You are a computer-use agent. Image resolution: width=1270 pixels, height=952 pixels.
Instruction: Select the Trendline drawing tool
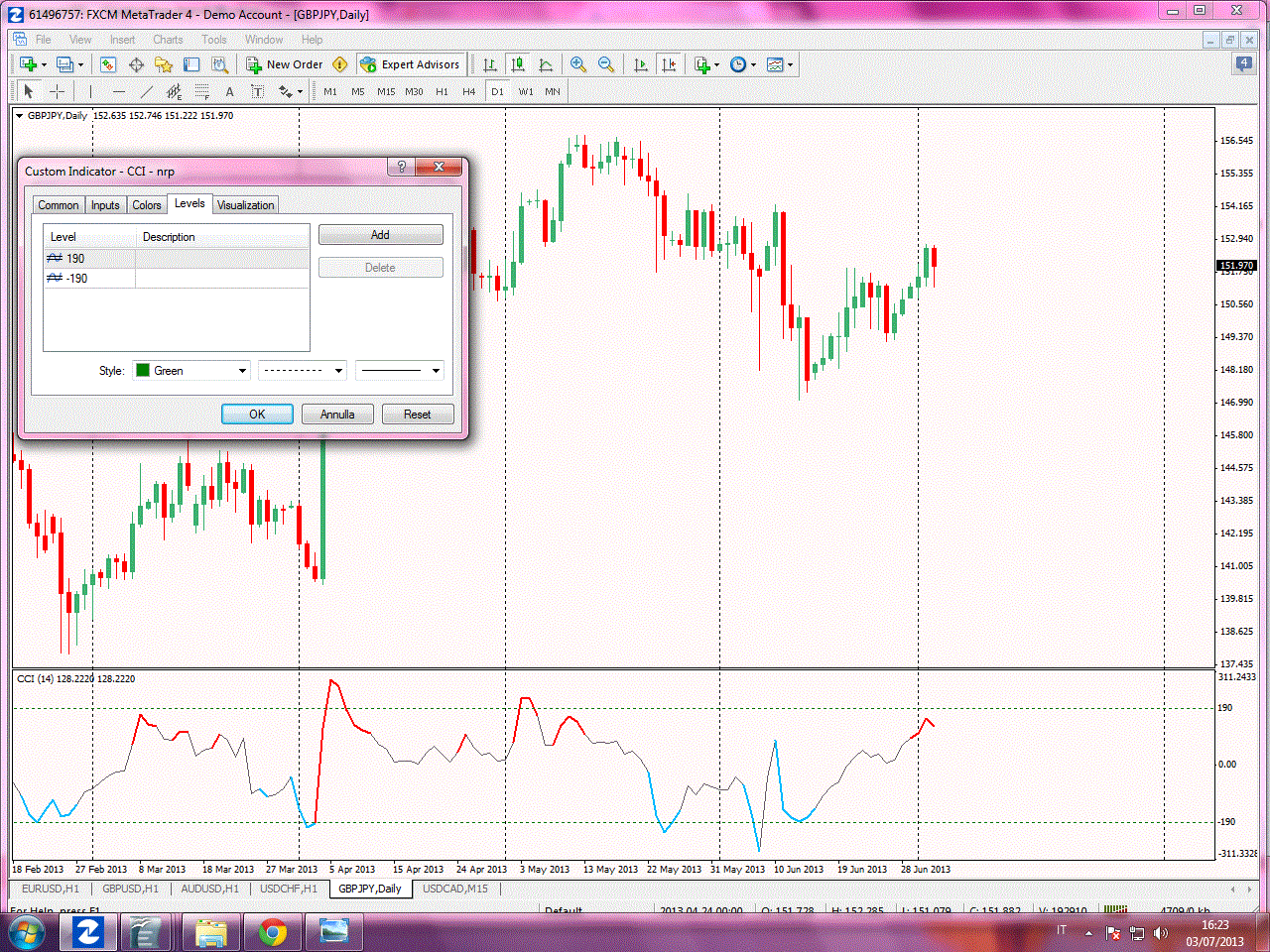147,91
